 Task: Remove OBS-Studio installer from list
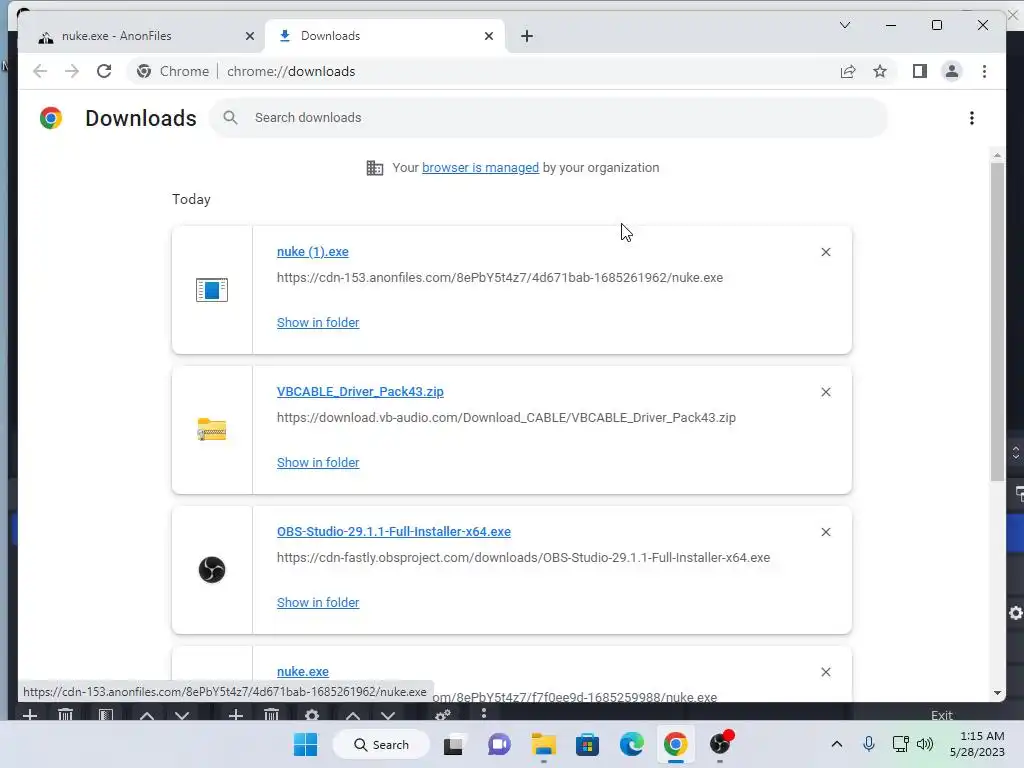pos(825,532)
